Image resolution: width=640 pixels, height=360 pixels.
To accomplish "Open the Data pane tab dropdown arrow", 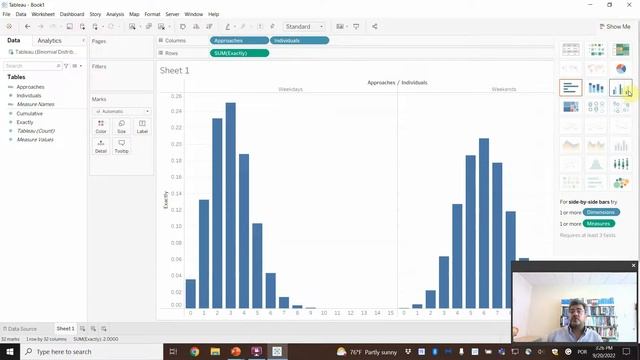I will pos(83,40).
